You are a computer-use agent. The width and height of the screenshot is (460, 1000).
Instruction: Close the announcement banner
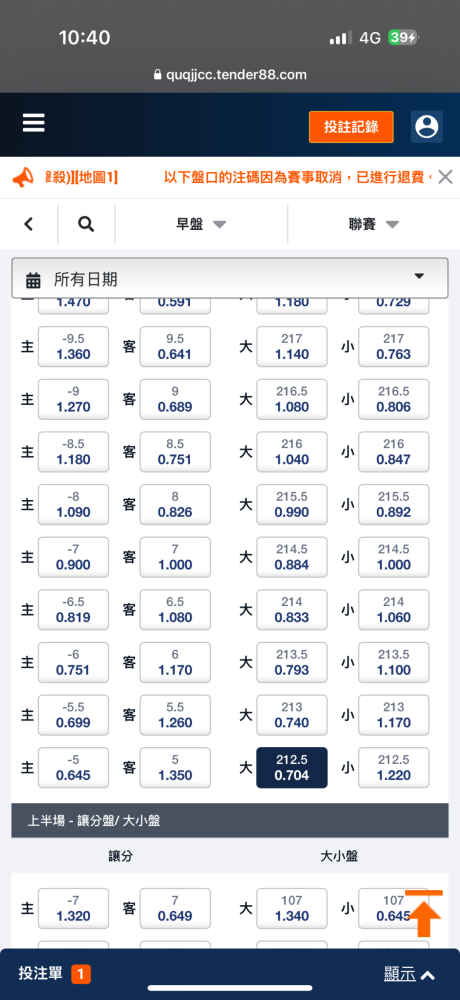point(445,177)
